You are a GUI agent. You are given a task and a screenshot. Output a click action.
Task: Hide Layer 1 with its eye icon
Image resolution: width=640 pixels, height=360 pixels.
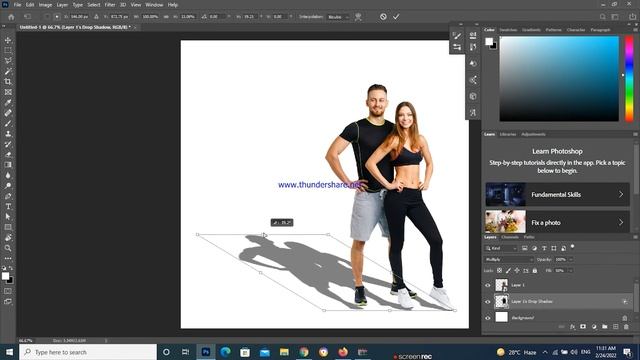[x=487, y=285]
